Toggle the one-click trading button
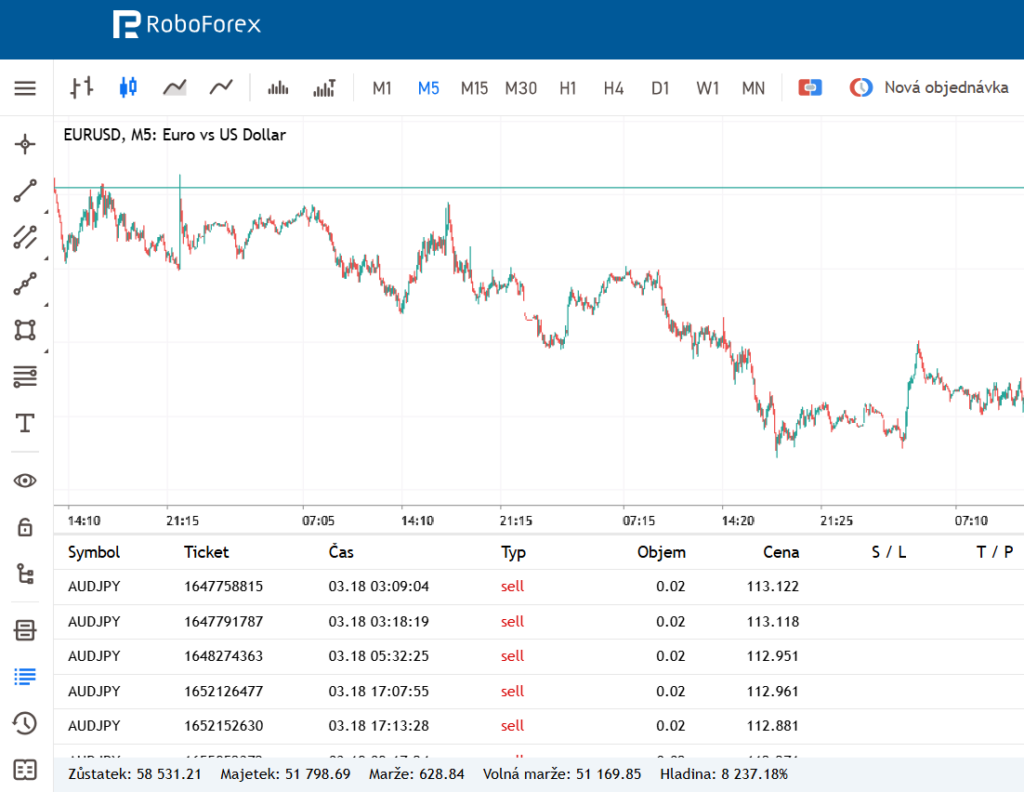The image size is (1024, 792). point(809,88)
